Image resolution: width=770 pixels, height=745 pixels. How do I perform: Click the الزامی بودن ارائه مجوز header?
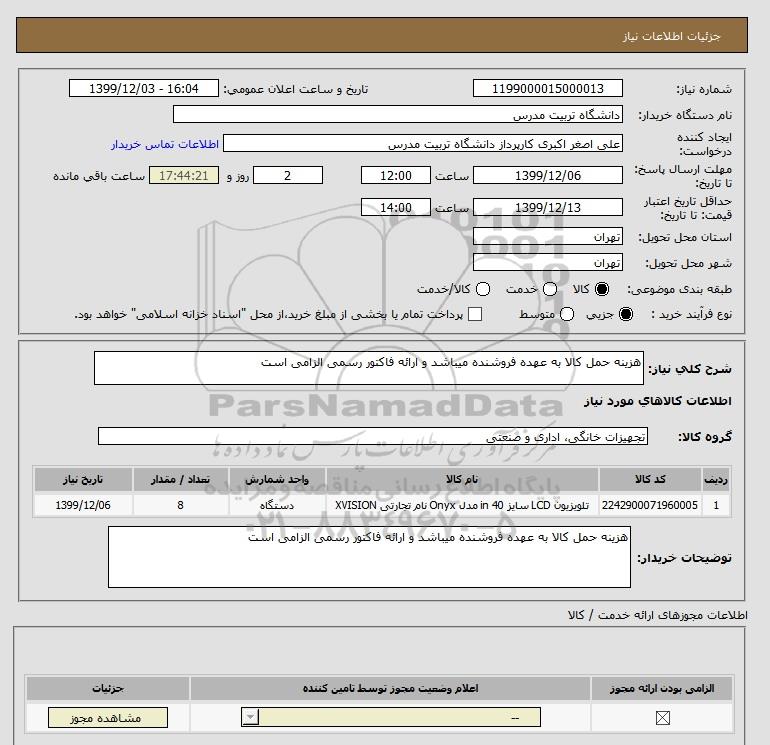[x=661, y=689]
